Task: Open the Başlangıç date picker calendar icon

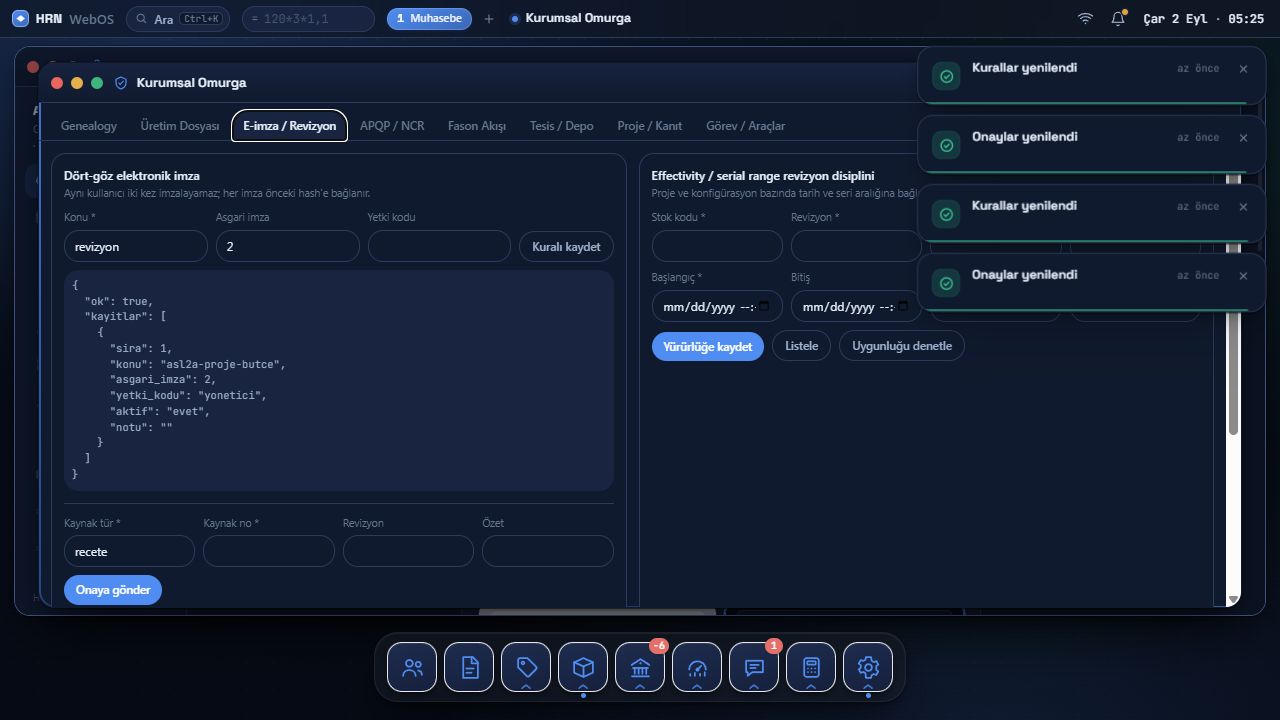Action: click(765, 307)
